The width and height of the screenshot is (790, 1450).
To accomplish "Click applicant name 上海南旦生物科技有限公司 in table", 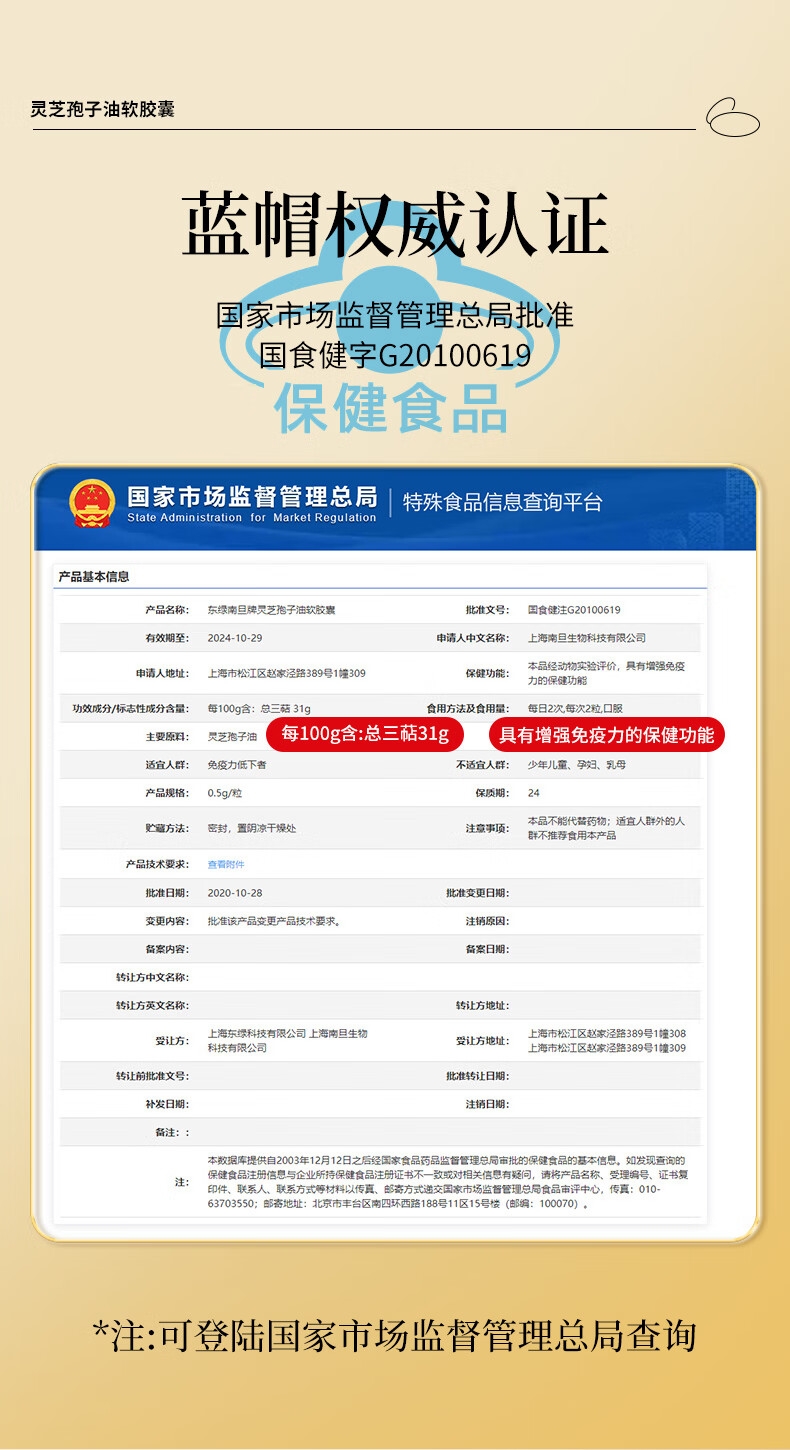I will 586,638.
